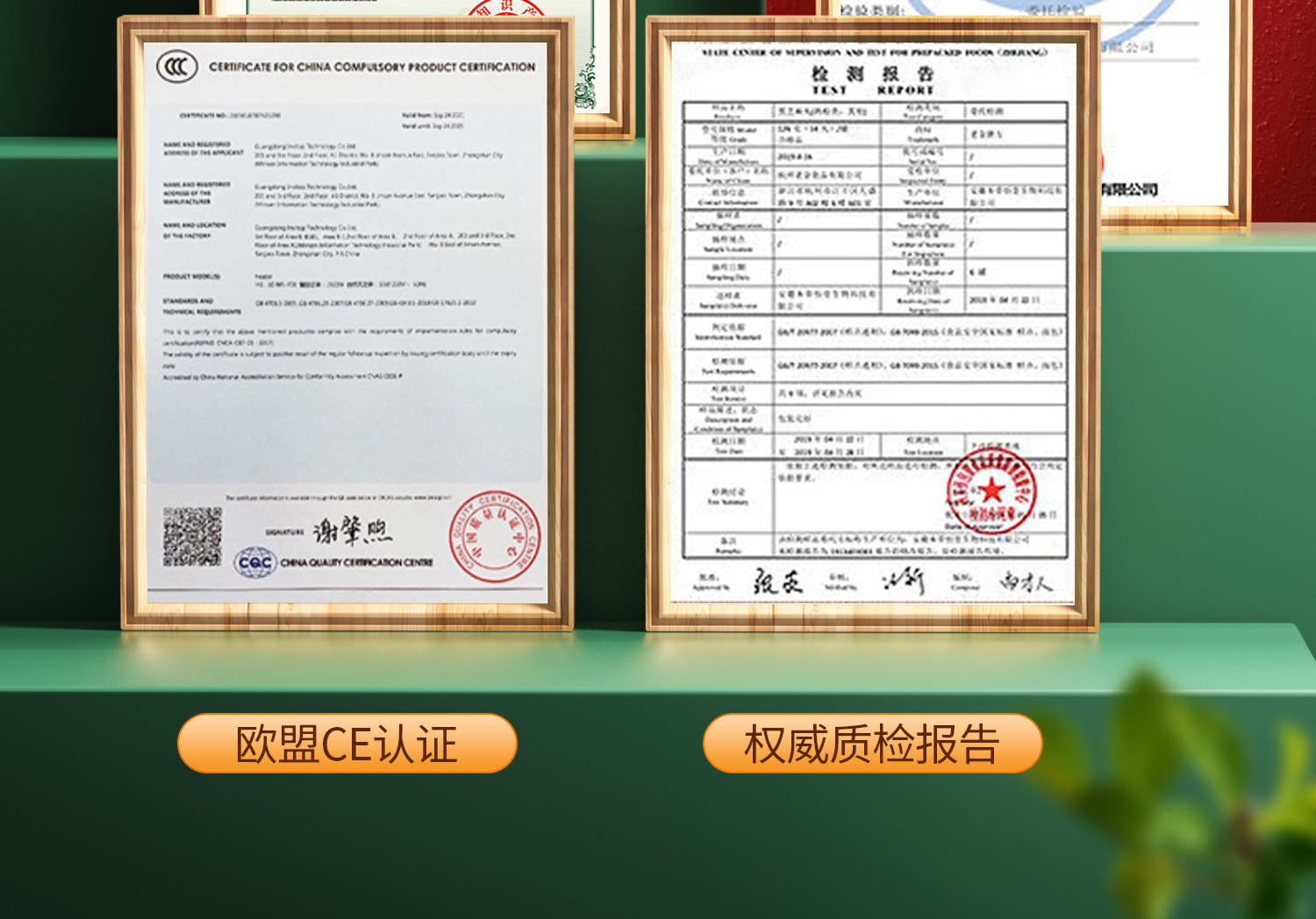
Task: Click the handwritten signature on the CCC certificate
Action: 353,530
